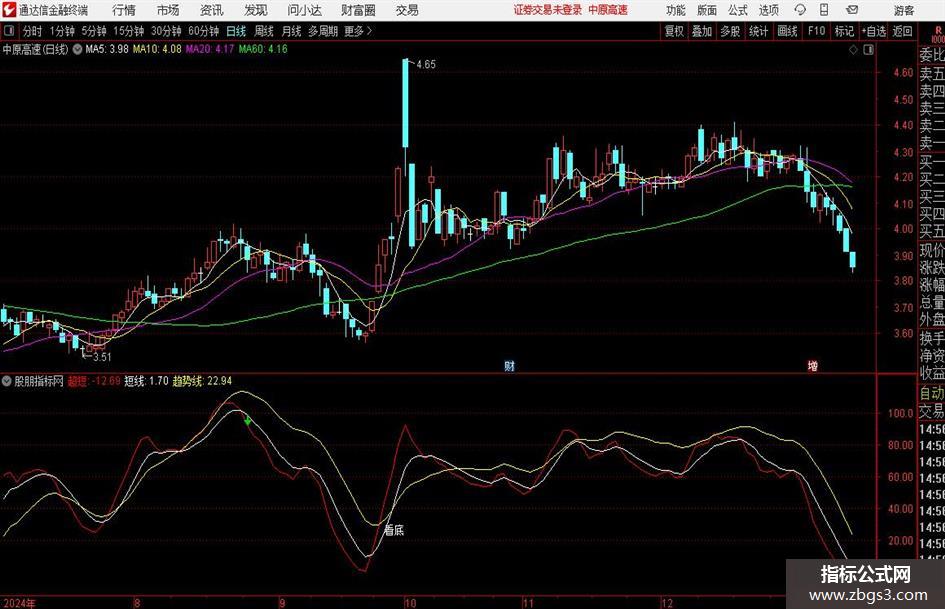945x609 pixels.
Task: Click the 多股 toolbar button
Action: click(730, 31)
